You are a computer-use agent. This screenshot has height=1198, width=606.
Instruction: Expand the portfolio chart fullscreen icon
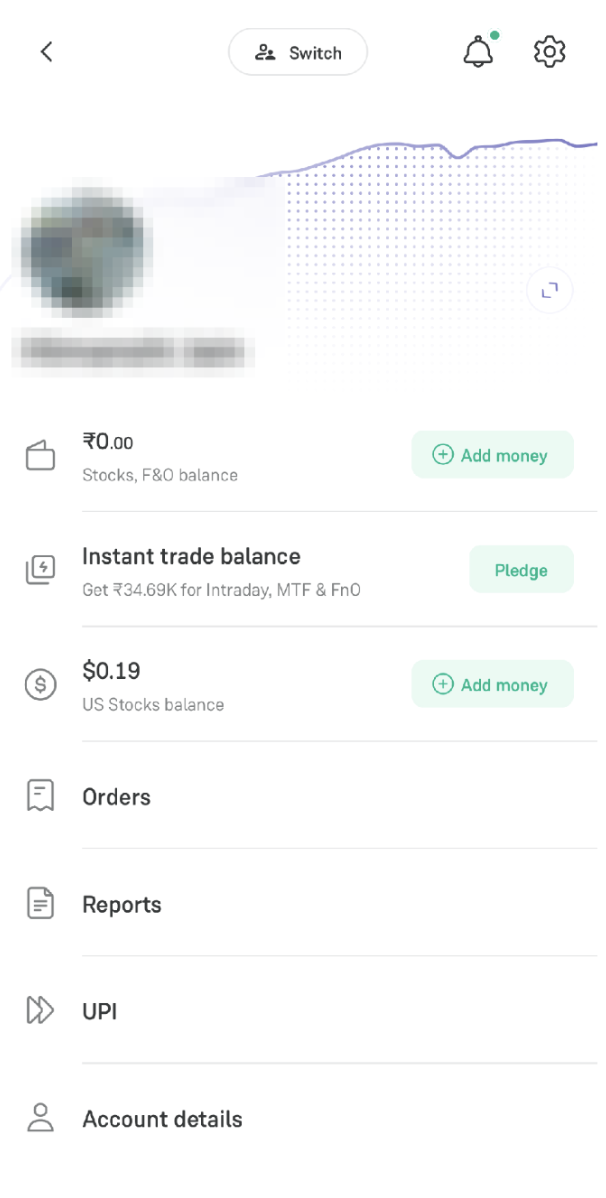pos(550,290)
